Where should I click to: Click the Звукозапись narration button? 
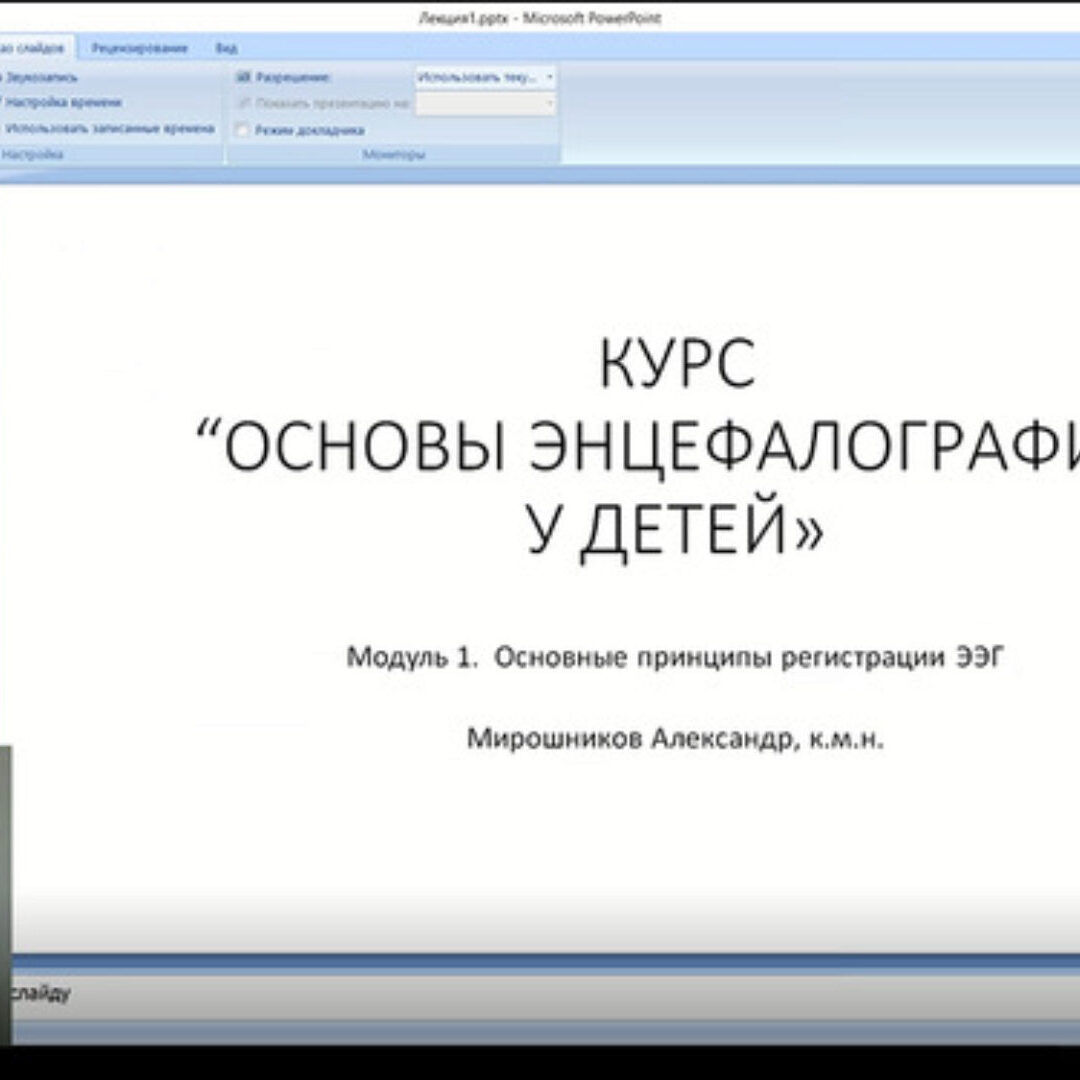[40, 77]
